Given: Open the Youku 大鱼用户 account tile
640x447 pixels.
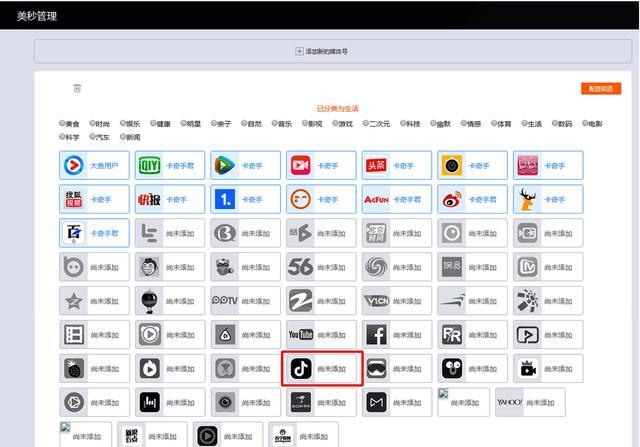Looking at the screenshot, I should [94, 165].
